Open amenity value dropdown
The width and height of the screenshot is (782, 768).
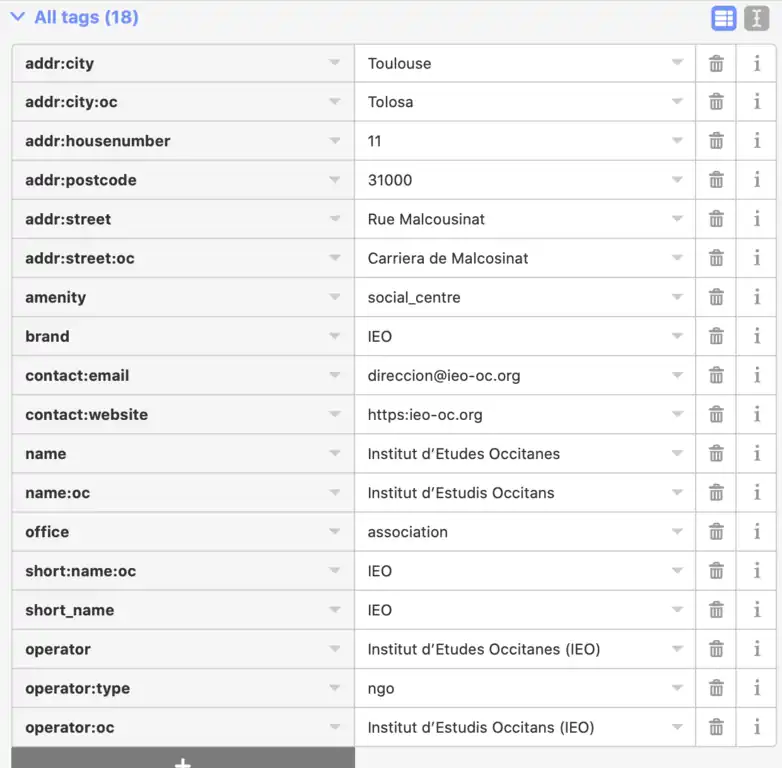pos(677,298)
